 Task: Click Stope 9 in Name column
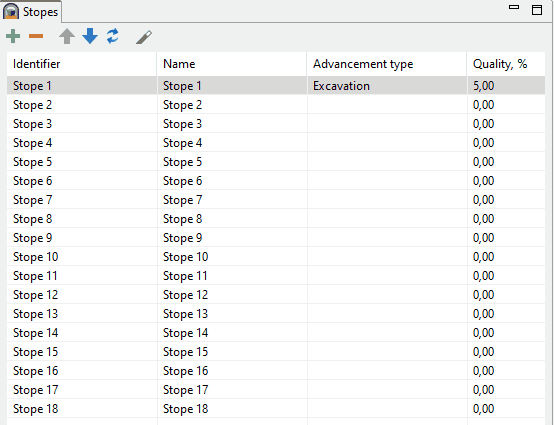[x=232, y=238]
